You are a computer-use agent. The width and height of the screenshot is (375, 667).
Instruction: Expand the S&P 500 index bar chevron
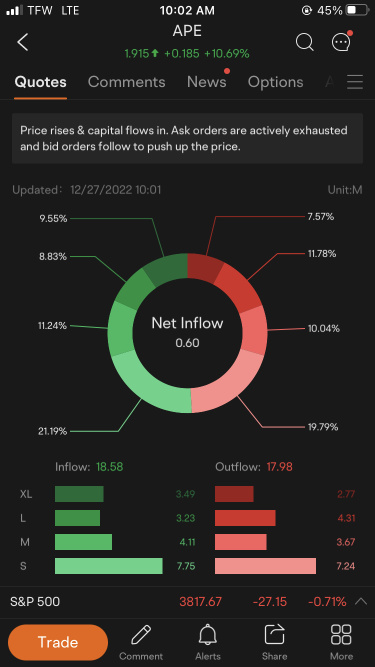pos(361,601)
